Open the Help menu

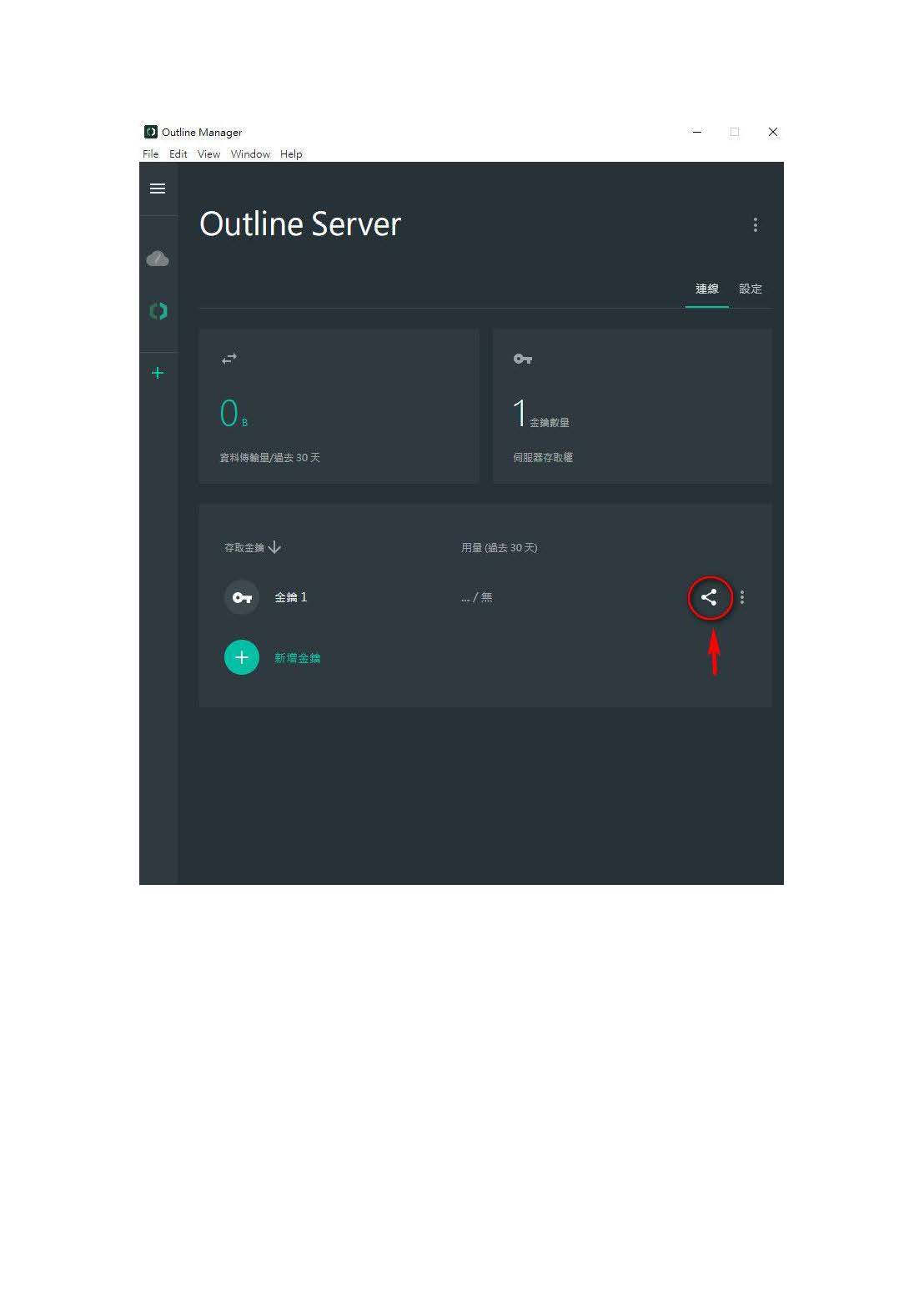[x=291, y=154]
